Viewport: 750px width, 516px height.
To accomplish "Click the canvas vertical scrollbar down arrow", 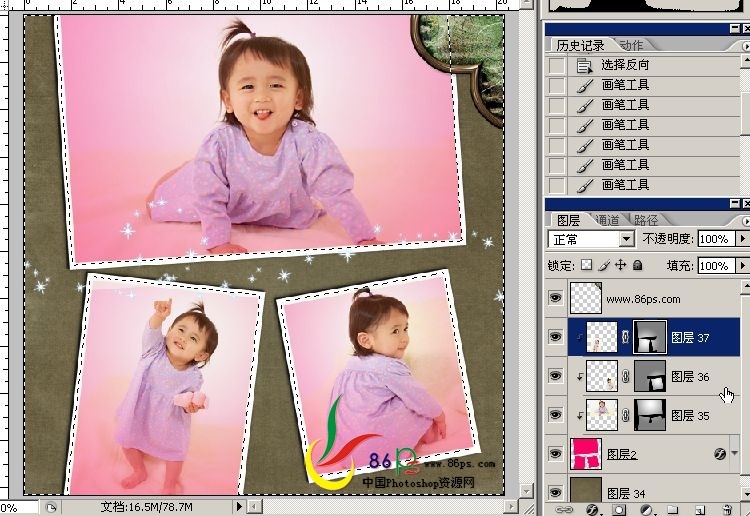I will (x=526, y=491).
